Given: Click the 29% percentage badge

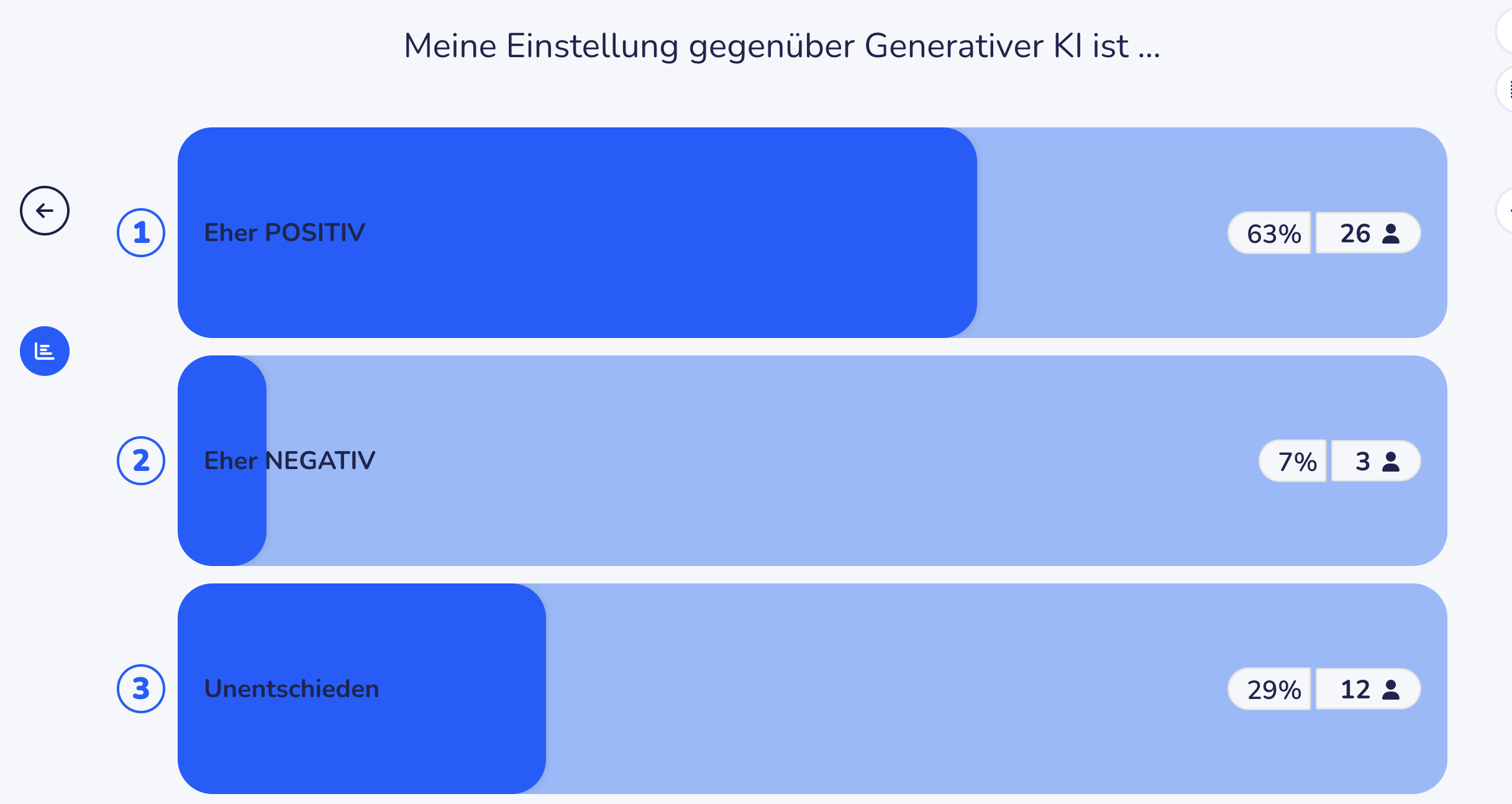Looking at the screenshot, I should point(1273,690).
